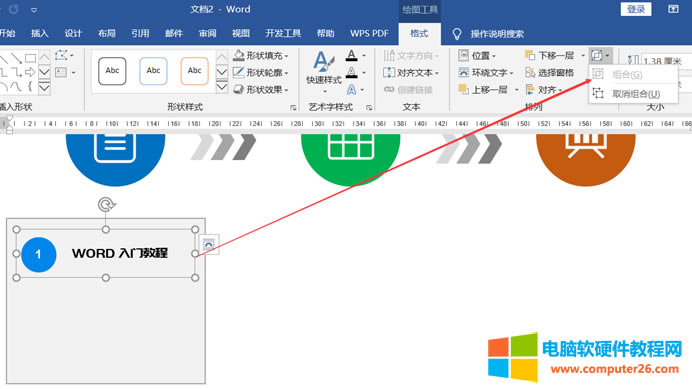692x389 pixels.
Task: Open the 视图 tab
Action: (x=241, y=34)
